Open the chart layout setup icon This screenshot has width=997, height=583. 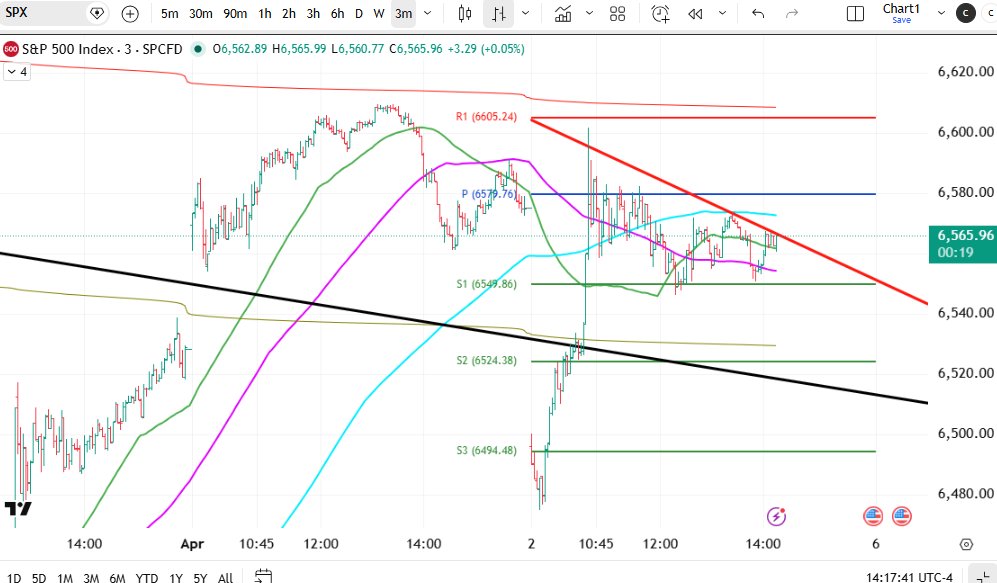855,13
